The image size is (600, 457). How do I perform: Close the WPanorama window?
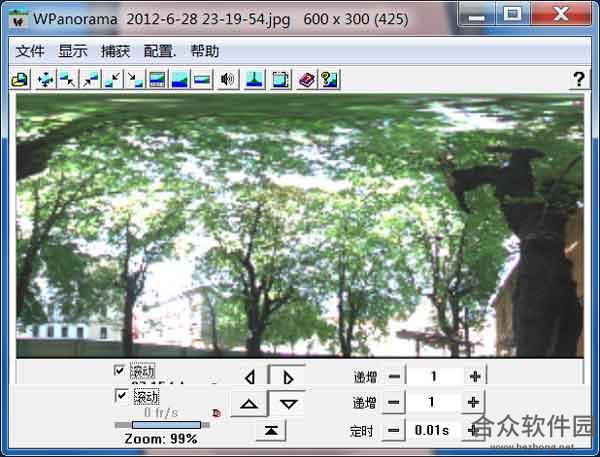point(561,15)
